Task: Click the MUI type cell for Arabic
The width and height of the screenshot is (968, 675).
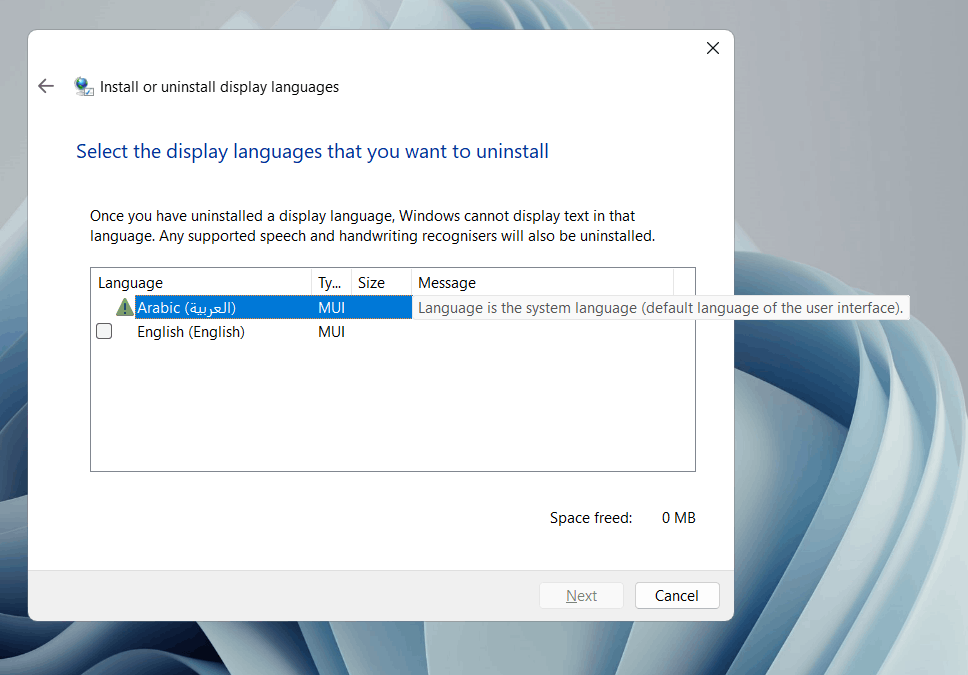Action: (x=332, y=308)
